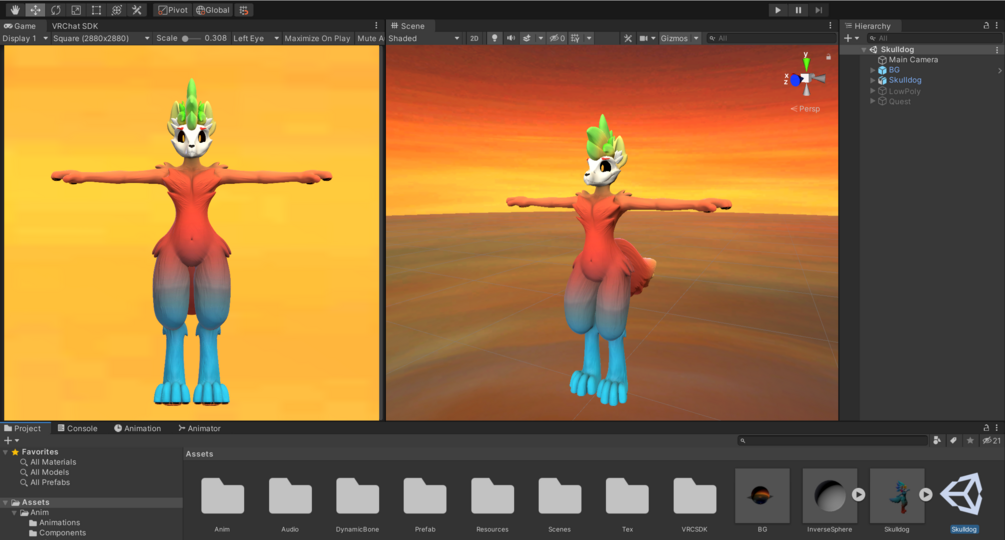Expand the Skulldog object in Hierarchy
Image resolution: width=1005 pixels, height=540 pixels.
click(873, 80)
